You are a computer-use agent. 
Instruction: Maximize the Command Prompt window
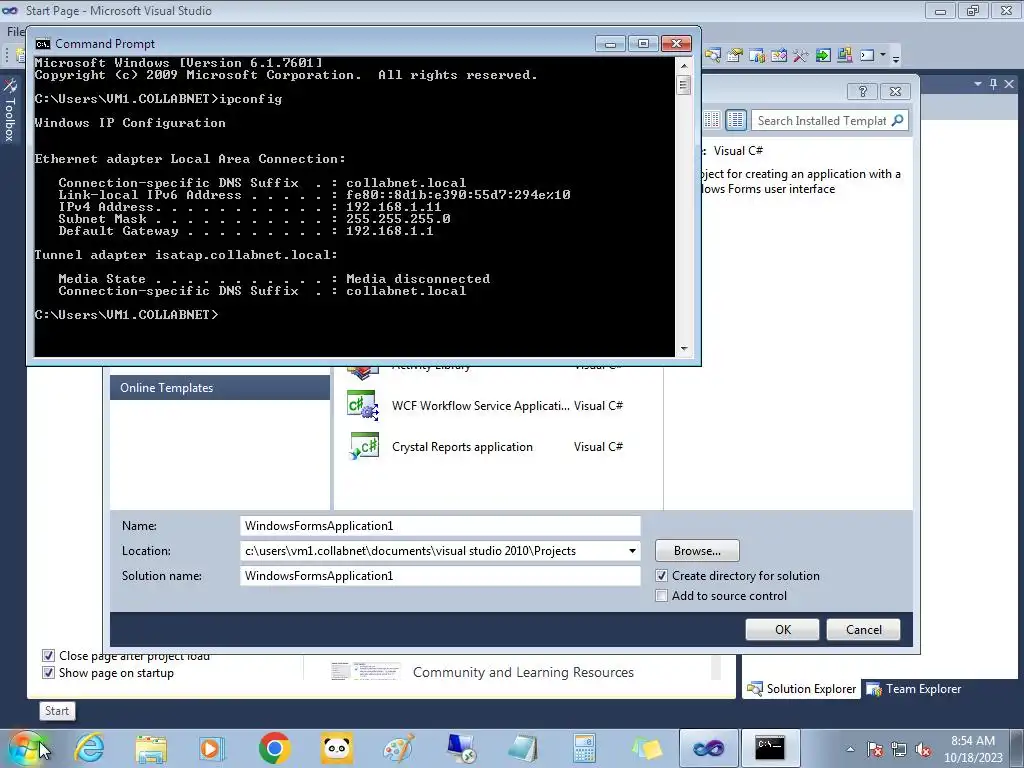pyautogui.click(x=643, y=44)
